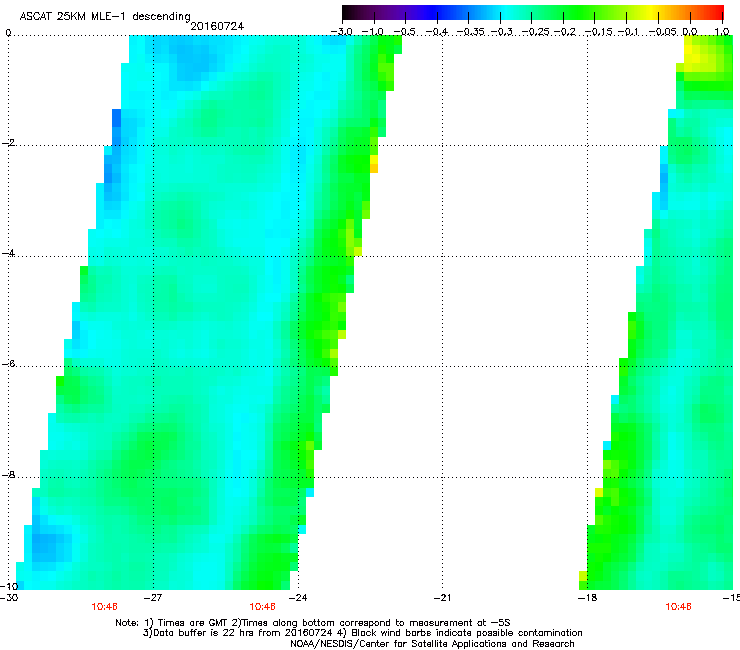Click the "ASCAT 25KM MLE-1 descending" title
Image resolution: width=740 pixels, height=650 pixels.
(x=105, y=16)
